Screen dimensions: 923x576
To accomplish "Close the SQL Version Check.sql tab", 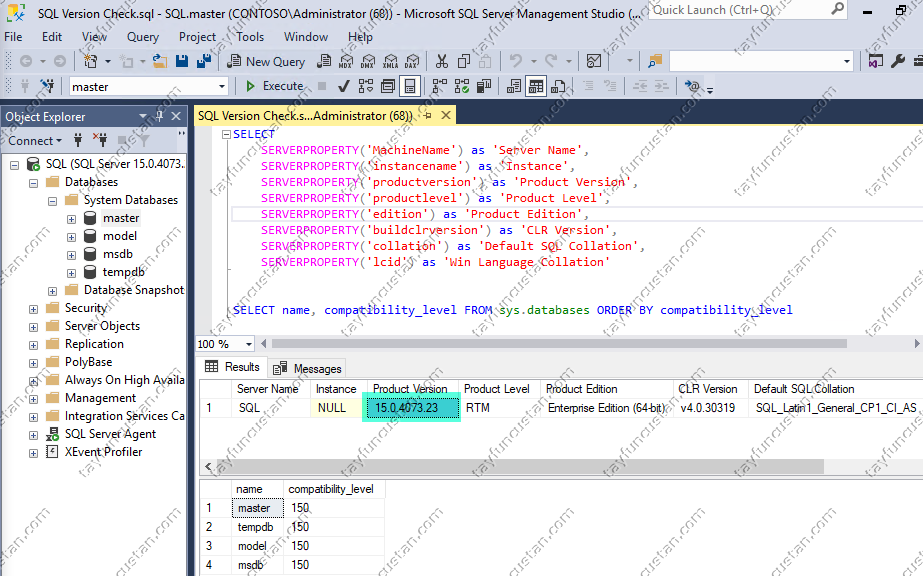I will coord(446,115).
